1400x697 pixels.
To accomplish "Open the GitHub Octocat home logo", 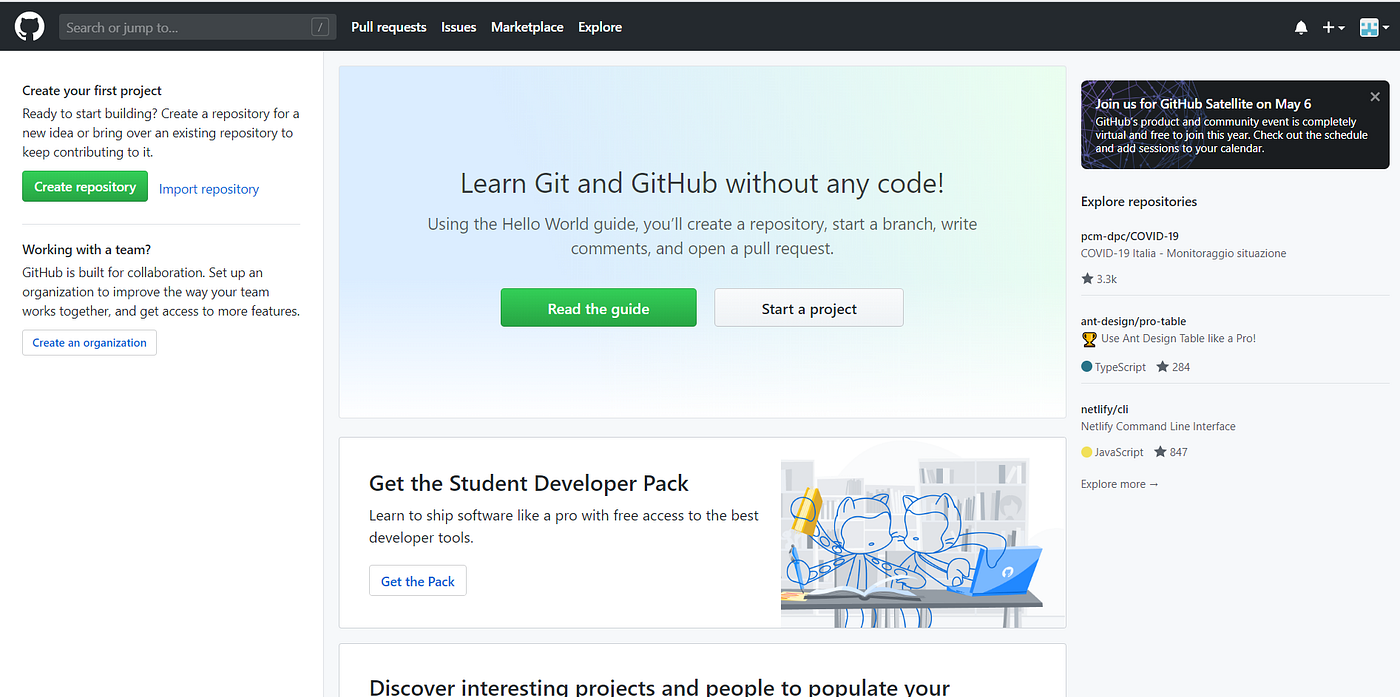I will (29, 26).
